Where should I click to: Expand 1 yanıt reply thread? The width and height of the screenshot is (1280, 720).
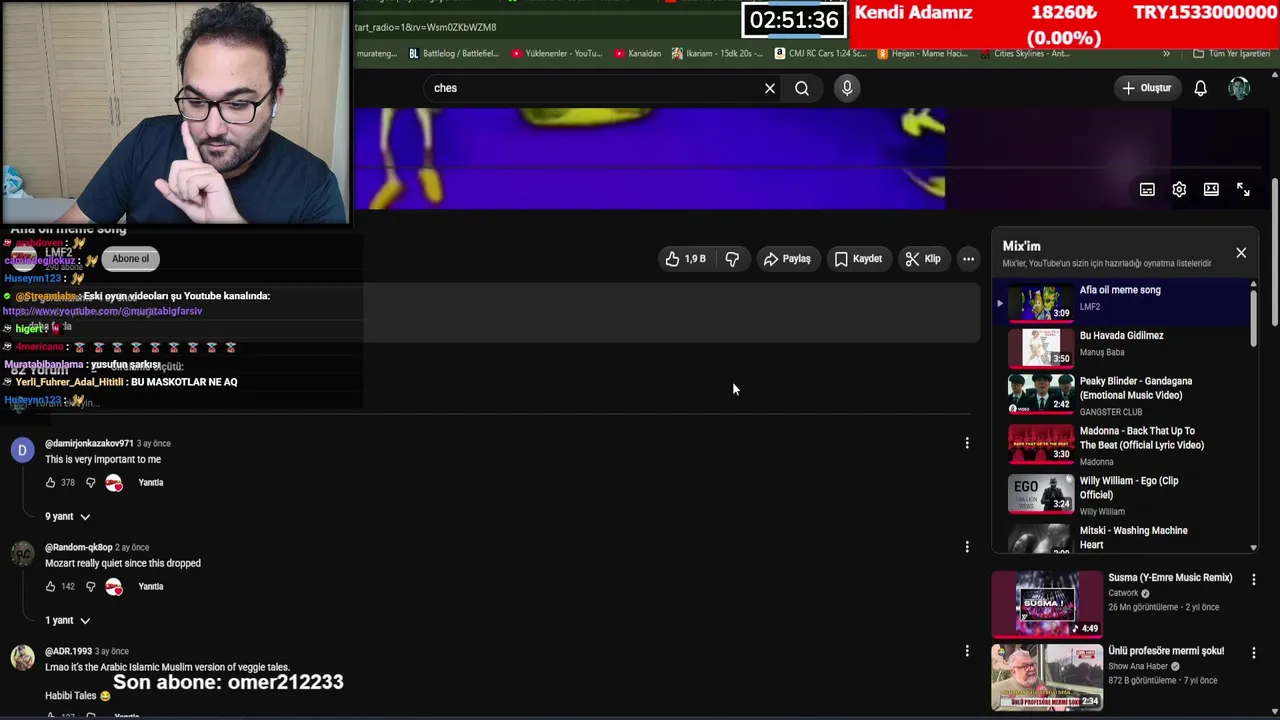coord(67,621)
